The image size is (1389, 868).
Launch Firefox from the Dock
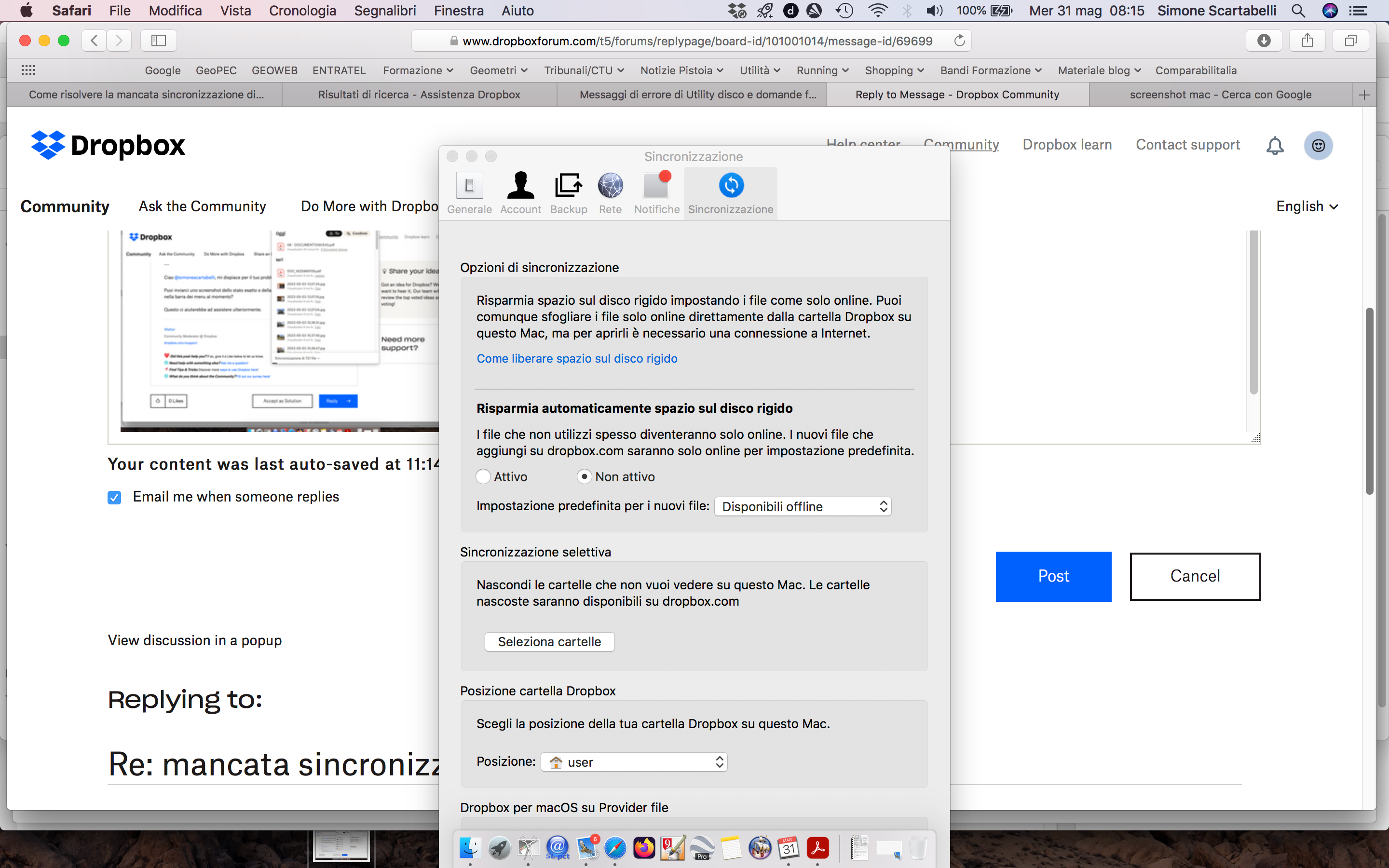pyautogui.click(x=643, y=847)
